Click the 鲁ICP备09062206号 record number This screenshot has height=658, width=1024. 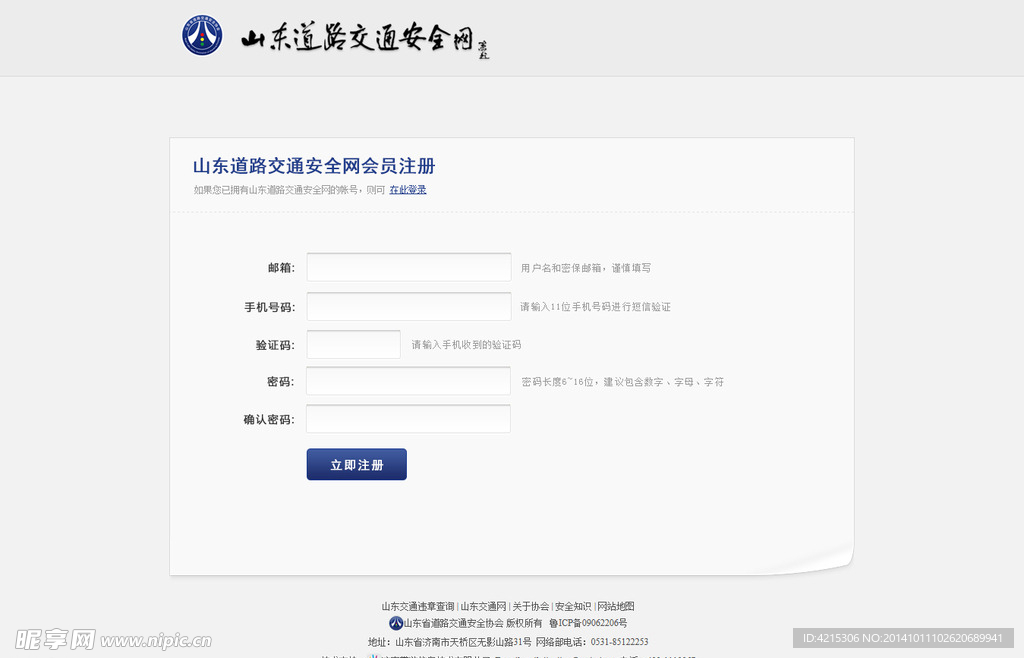click(588, 623)
